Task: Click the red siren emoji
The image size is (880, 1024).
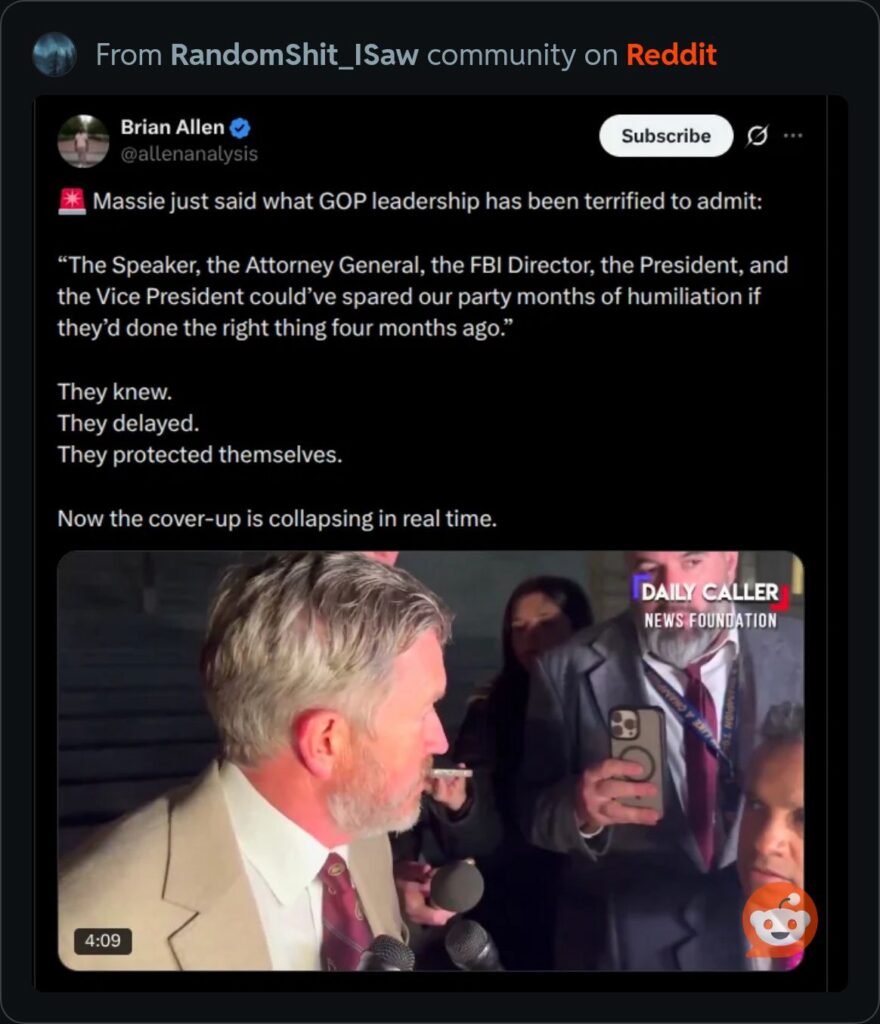Action: [x=72, y=202]
